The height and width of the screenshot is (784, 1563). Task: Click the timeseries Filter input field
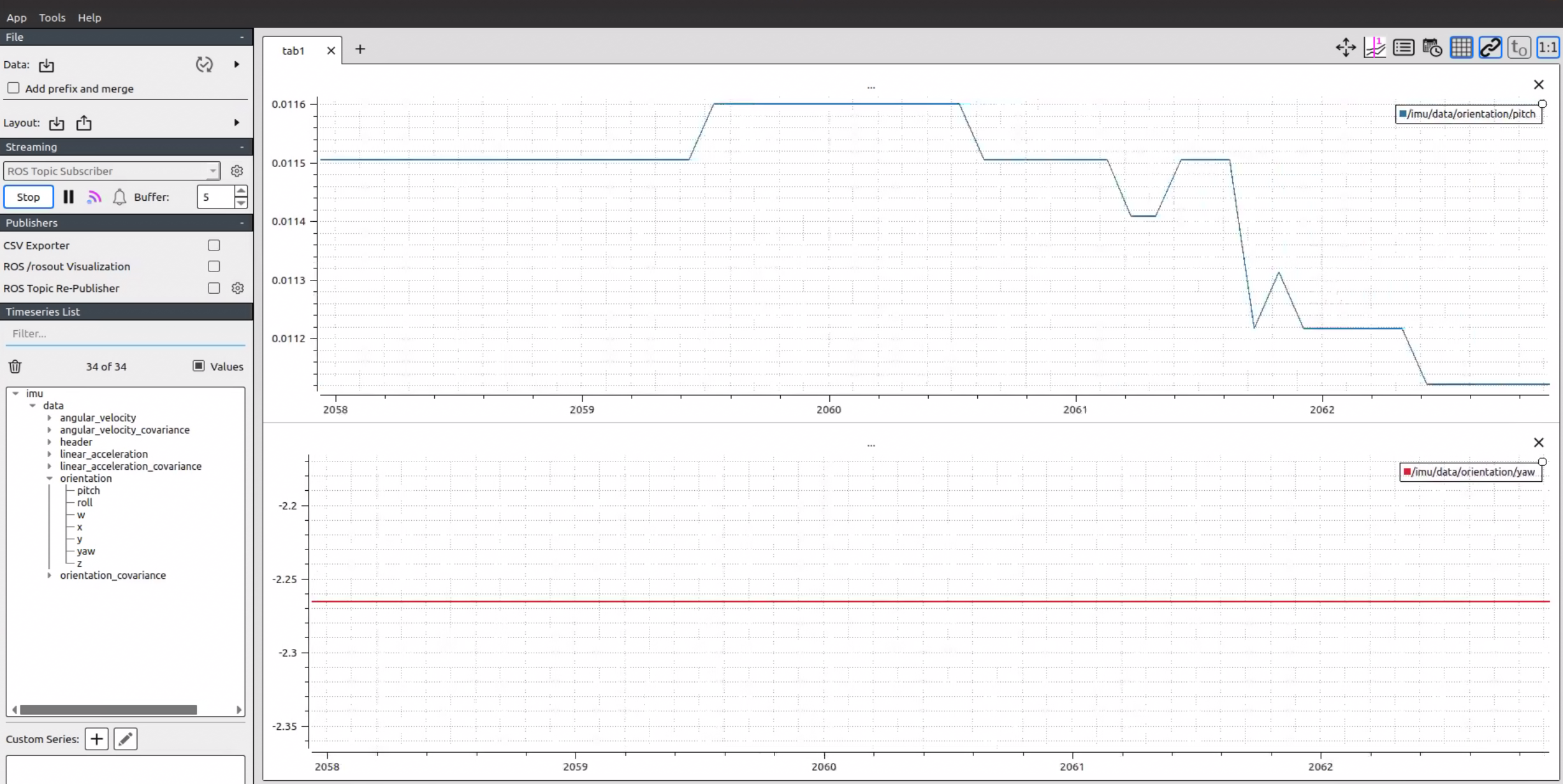pos(125,333)
